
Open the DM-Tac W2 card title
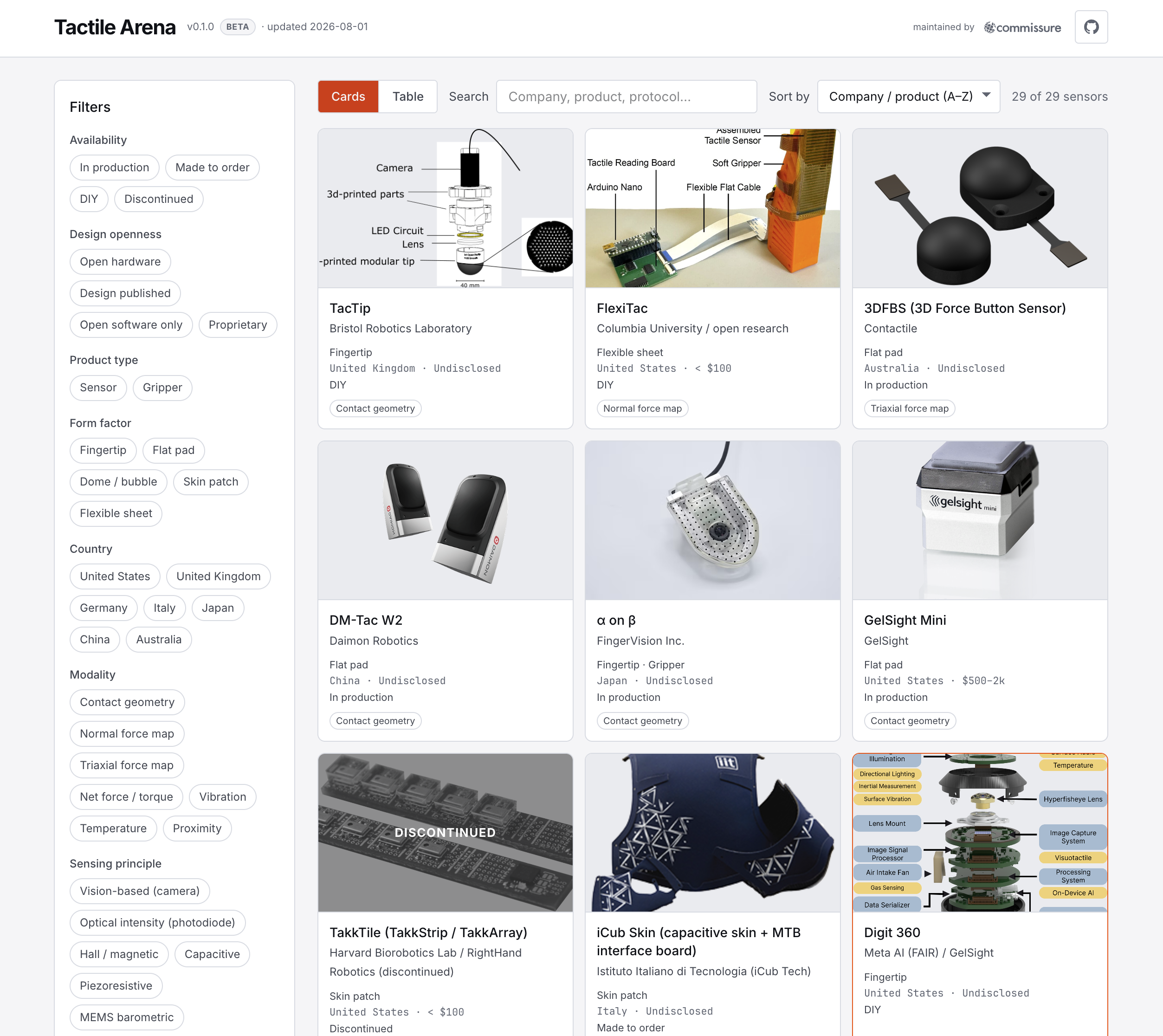click(x=366, y=621)
